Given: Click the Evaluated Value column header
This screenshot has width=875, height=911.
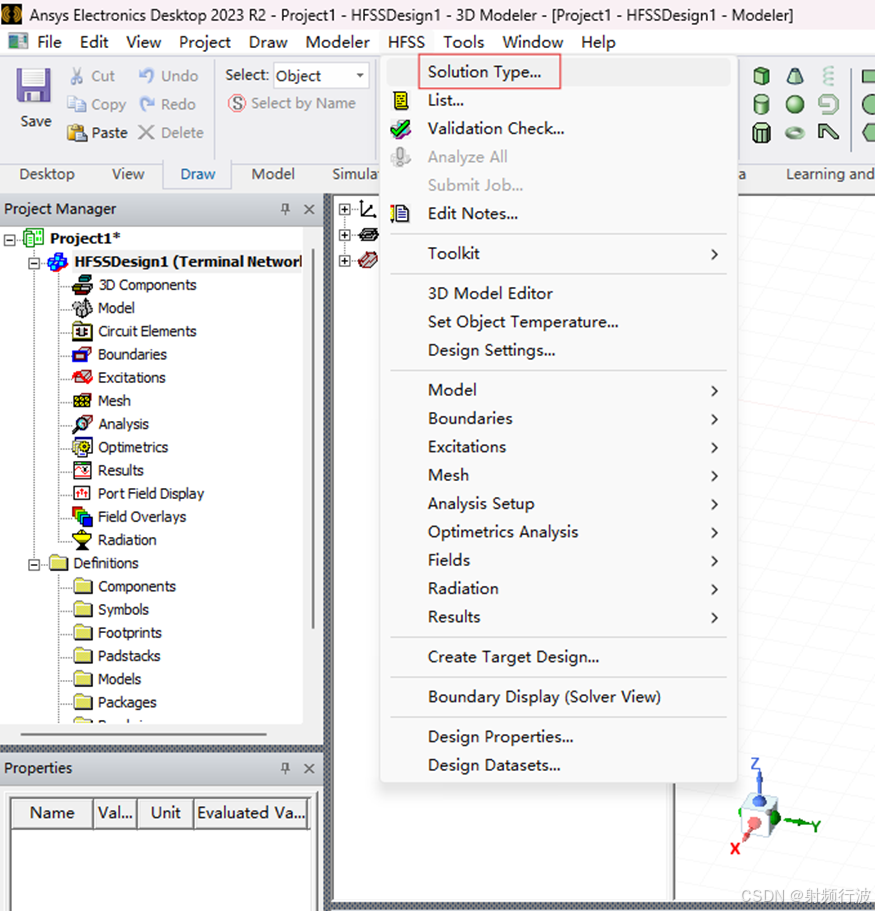Looking at the screenshot, I should tap(251, 813).
